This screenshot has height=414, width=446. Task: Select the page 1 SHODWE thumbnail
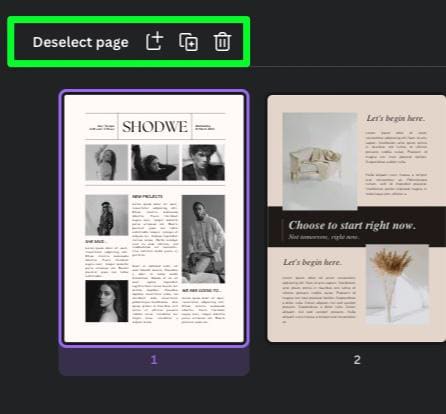click(154, 219)
